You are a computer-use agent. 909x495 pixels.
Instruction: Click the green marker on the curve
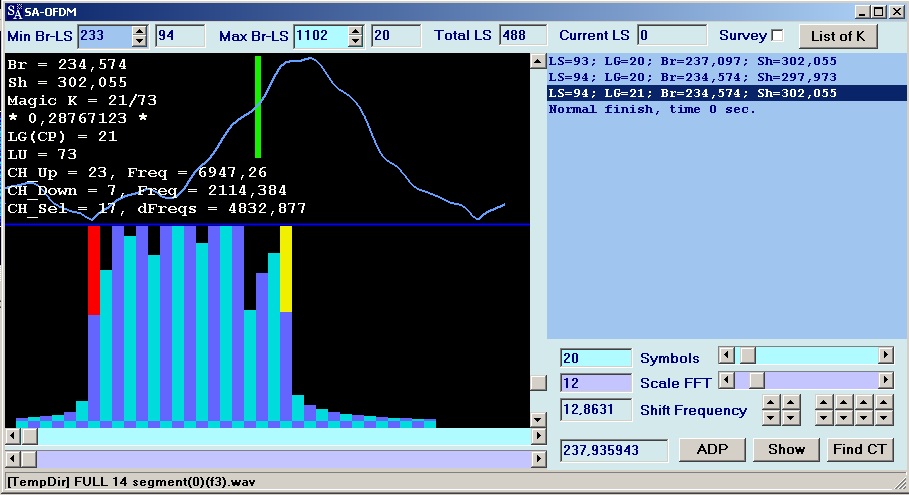[x=258, y=107]
